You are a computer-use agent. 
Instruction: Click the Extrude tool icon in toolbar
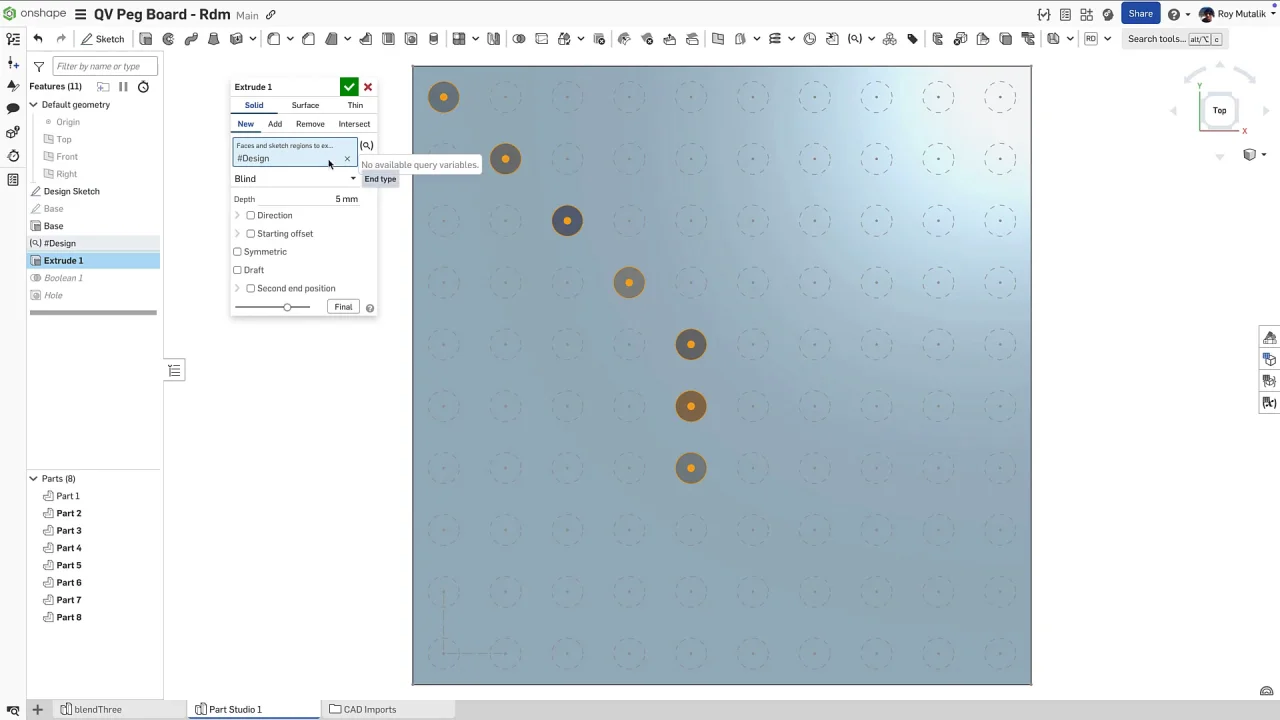point(146,39)
